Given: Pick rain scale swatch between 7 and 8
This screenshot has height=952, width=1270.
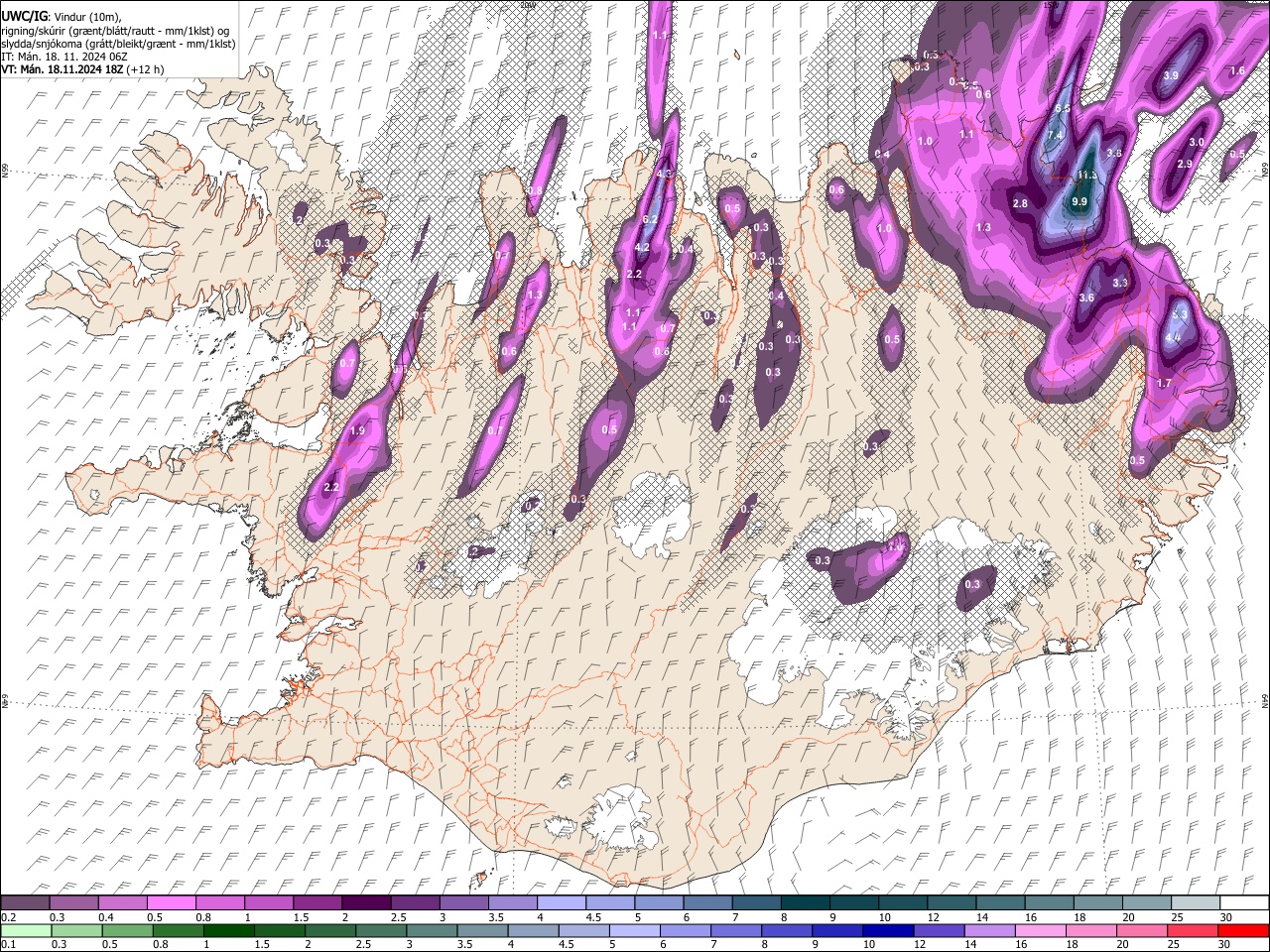Looking at the screenshot, I should 736,930.
